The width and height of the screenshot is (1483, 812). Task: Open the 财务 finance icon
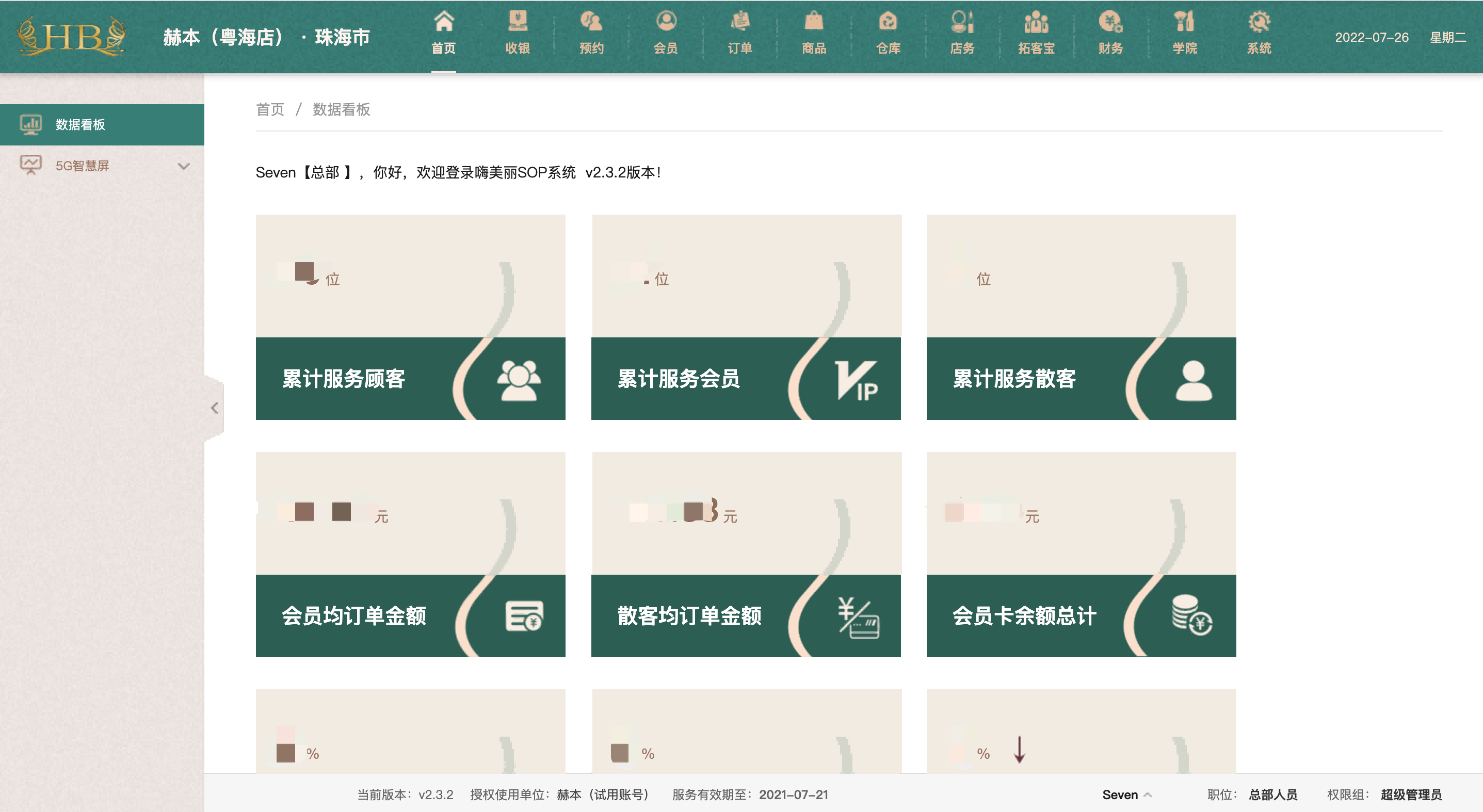coord(1110,21)
